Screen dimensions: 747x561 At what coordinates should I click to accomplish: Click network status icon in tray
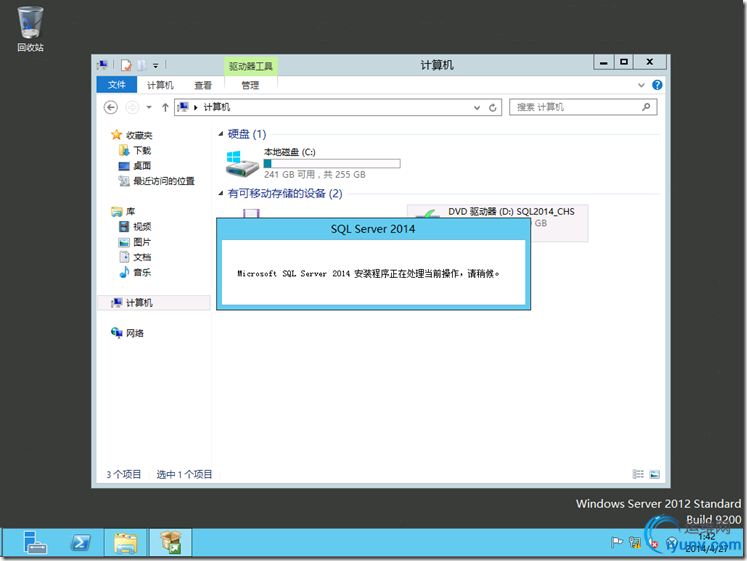click(635, 542)
